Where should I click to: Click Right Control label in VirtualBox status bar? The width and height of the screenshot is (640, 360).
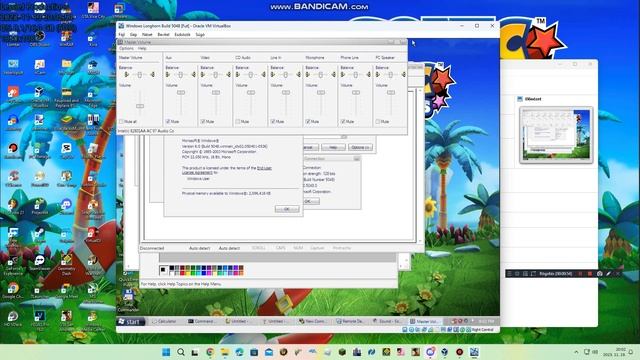[x=482, y=329]
